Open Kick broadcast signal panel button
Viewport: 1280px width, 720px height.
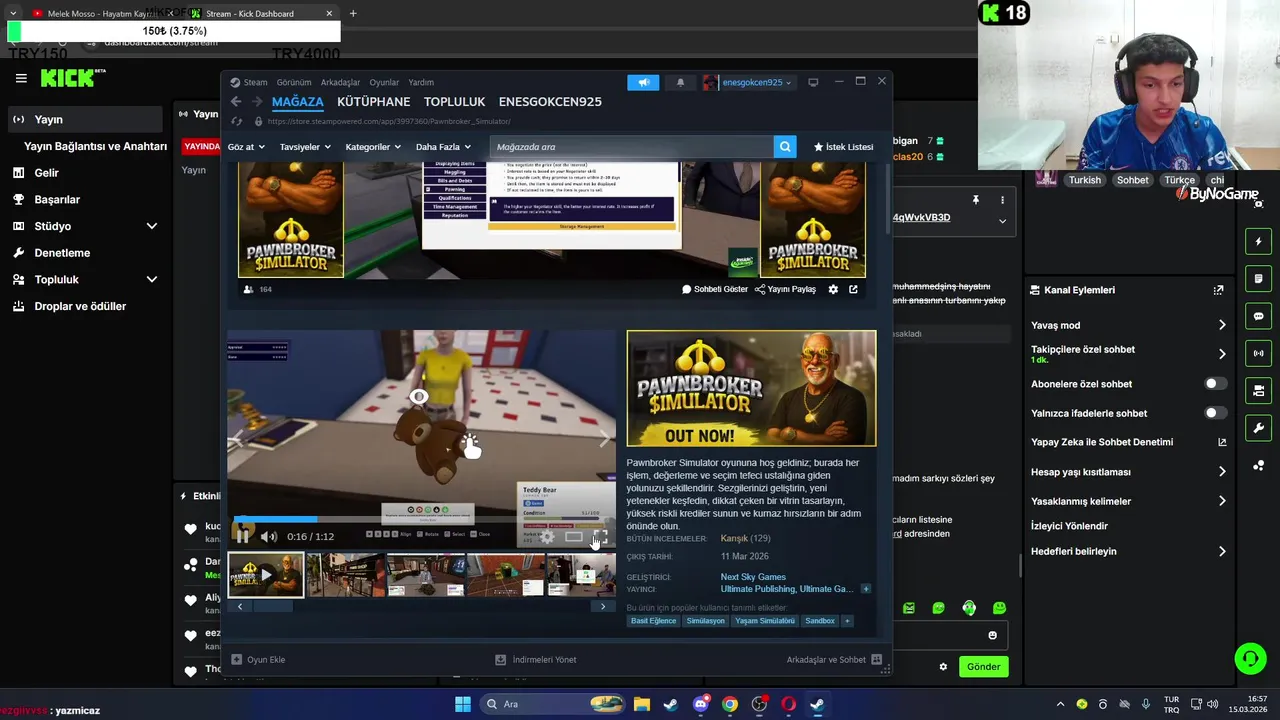coord(1258,353)
